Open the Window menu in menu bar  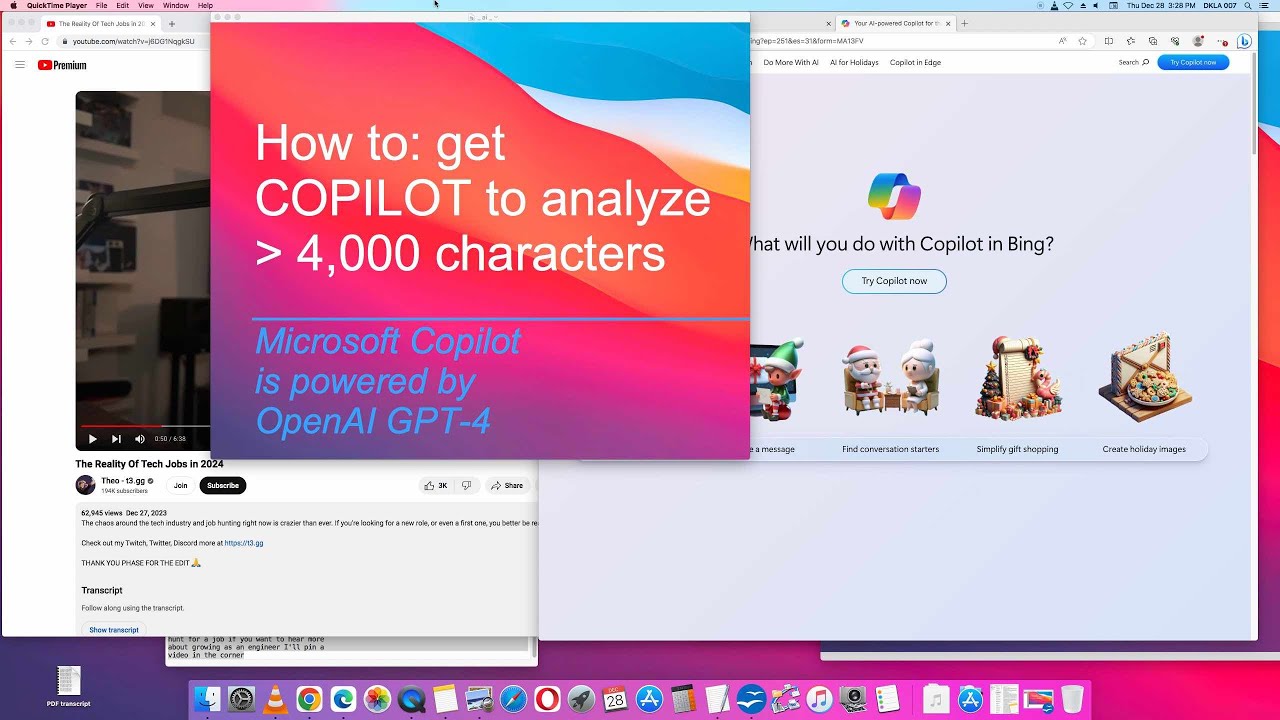pos(176,5)
